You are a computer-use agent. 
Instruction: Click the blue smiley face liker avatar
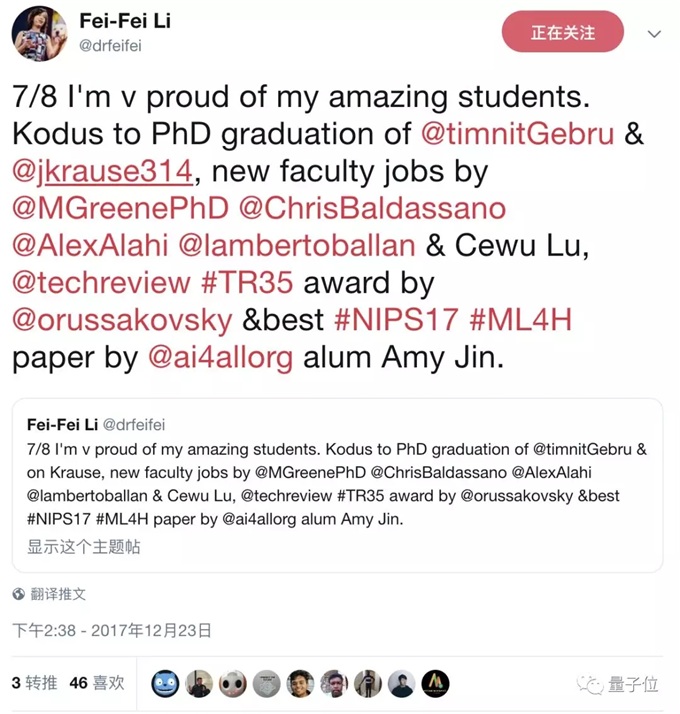(165, 683)
